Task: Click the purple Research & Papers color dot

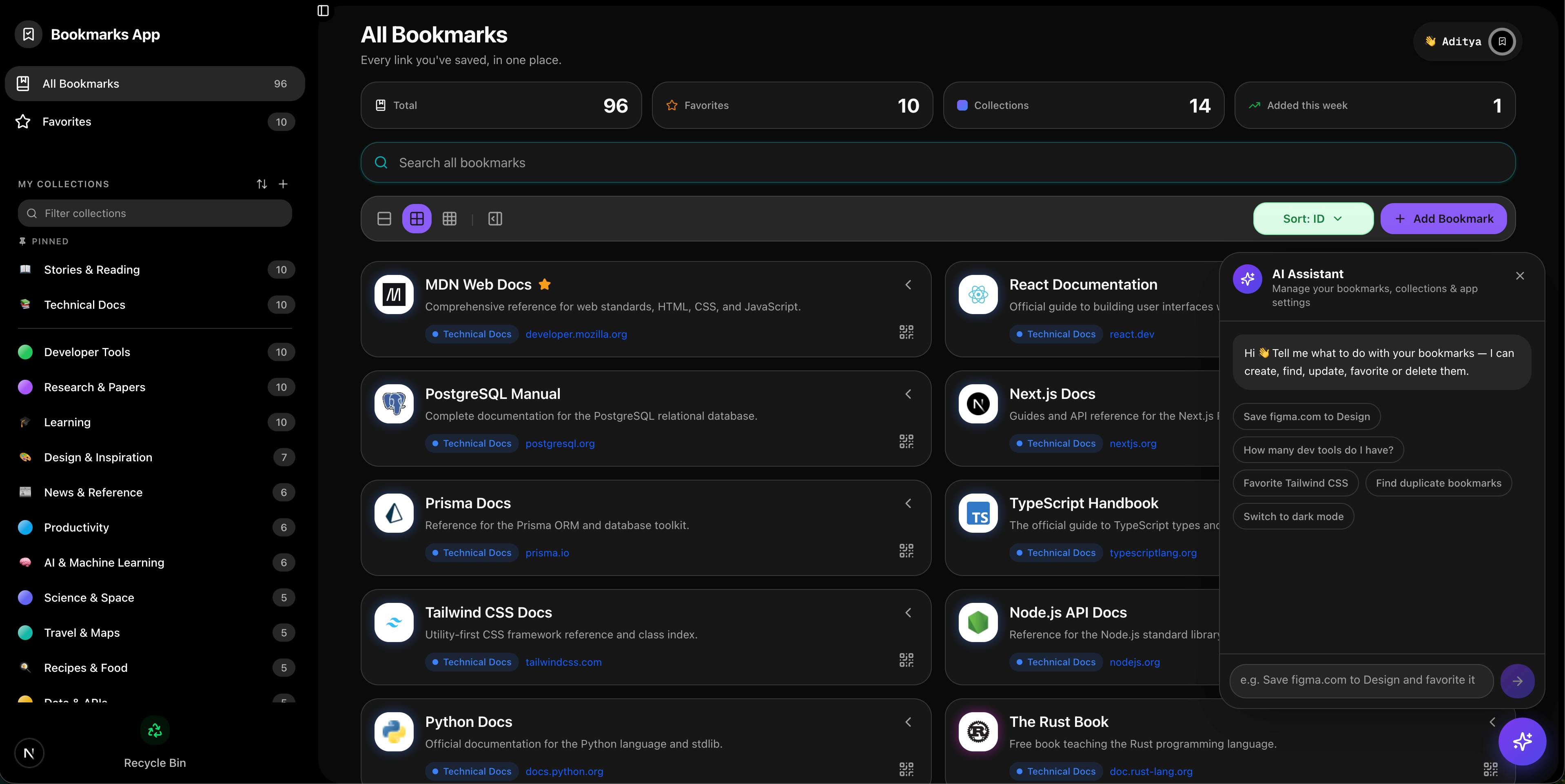Action: [25, 388]
